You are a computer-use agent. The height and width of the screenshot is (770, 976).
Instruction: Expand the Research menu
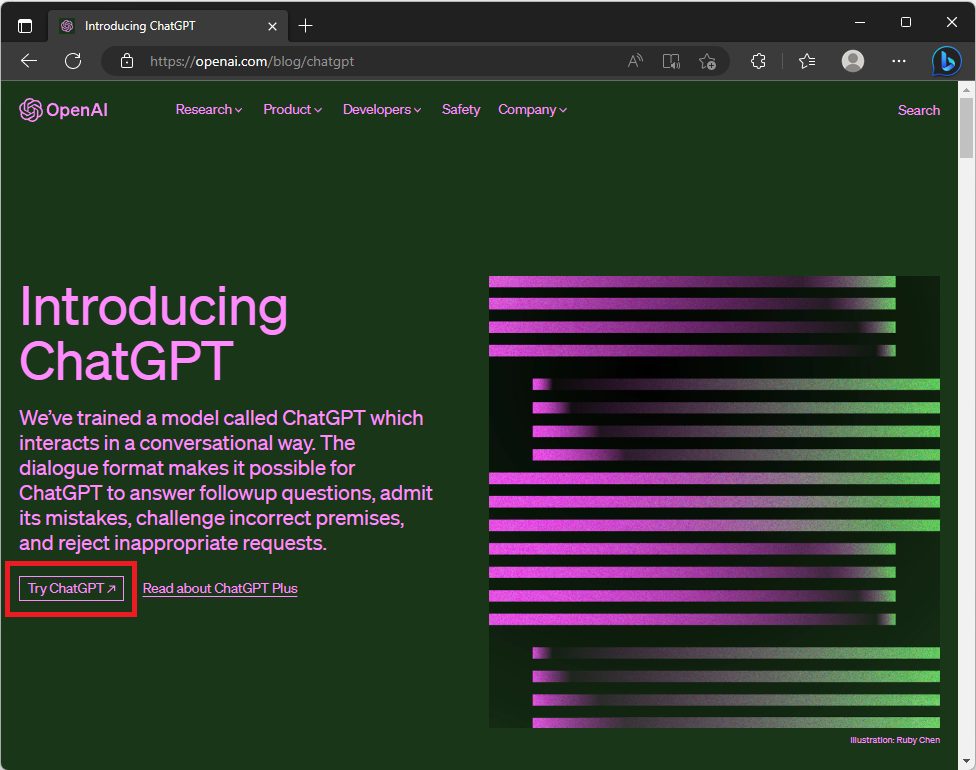click(209, 110)
